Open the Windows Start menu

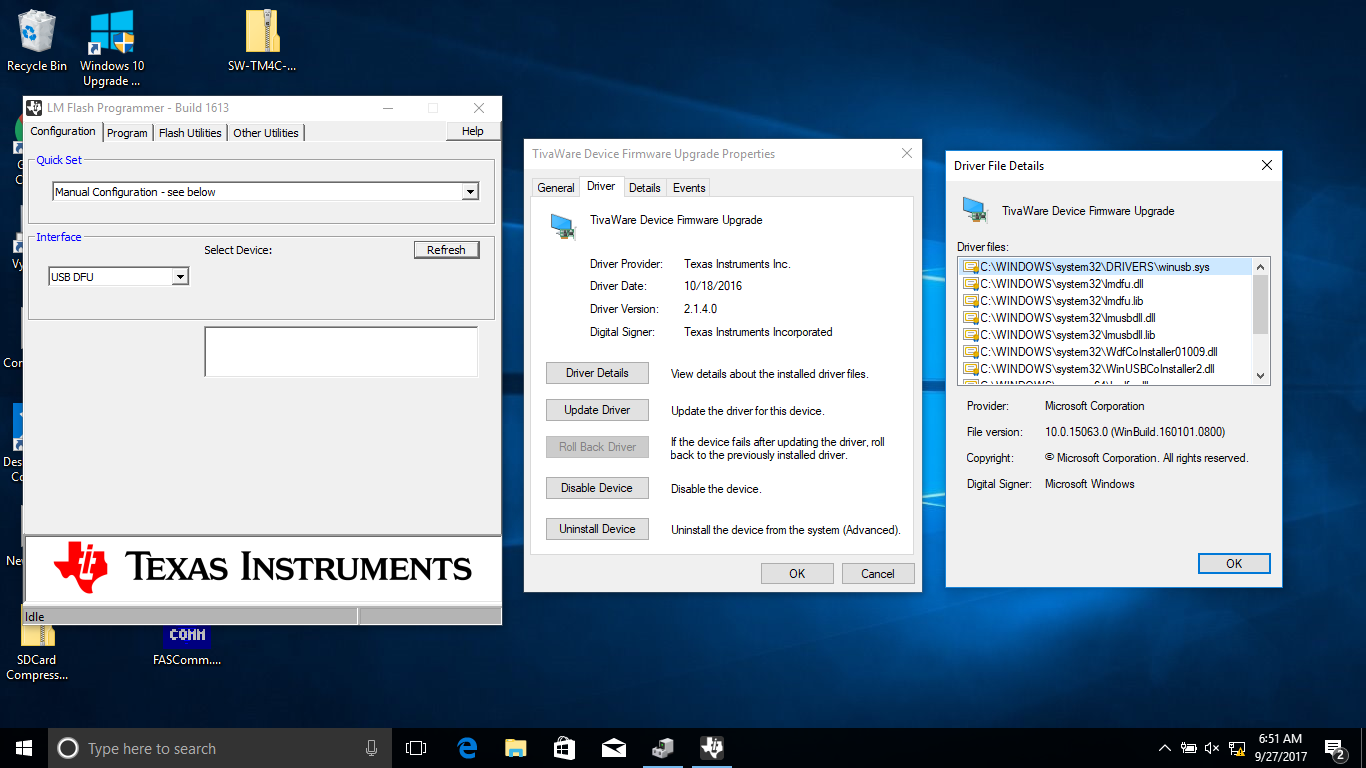24,748
